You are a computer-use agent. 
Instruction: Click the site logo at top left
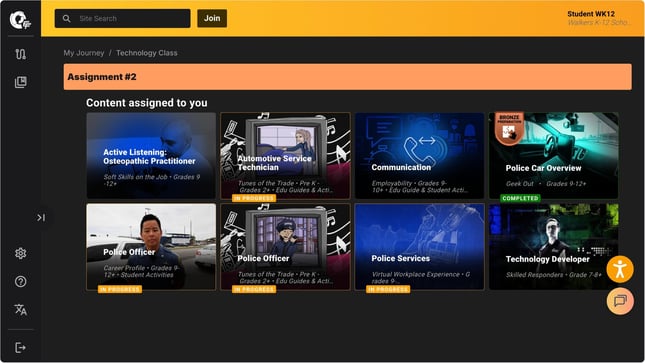coord(20,20)
